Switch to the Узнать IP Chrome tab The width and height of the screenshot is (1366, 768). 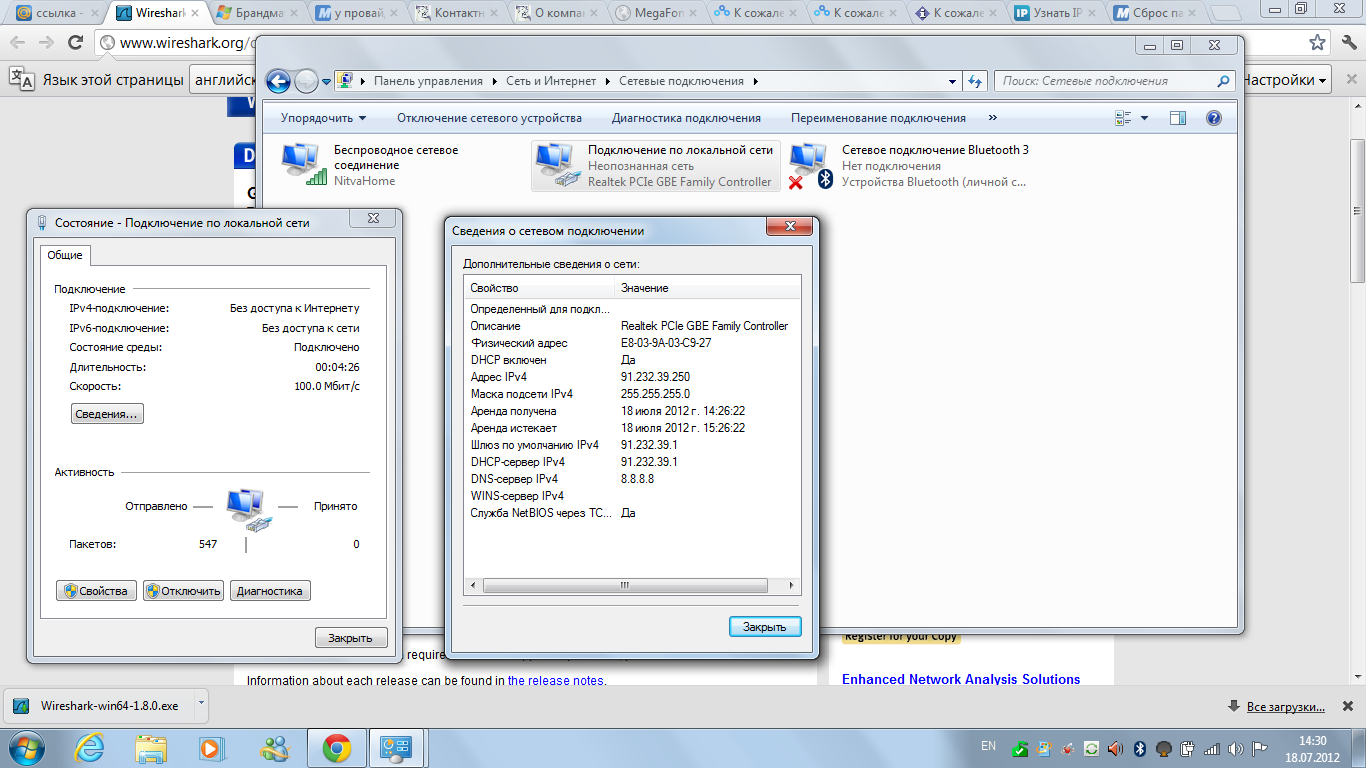tap(1053, 14)
